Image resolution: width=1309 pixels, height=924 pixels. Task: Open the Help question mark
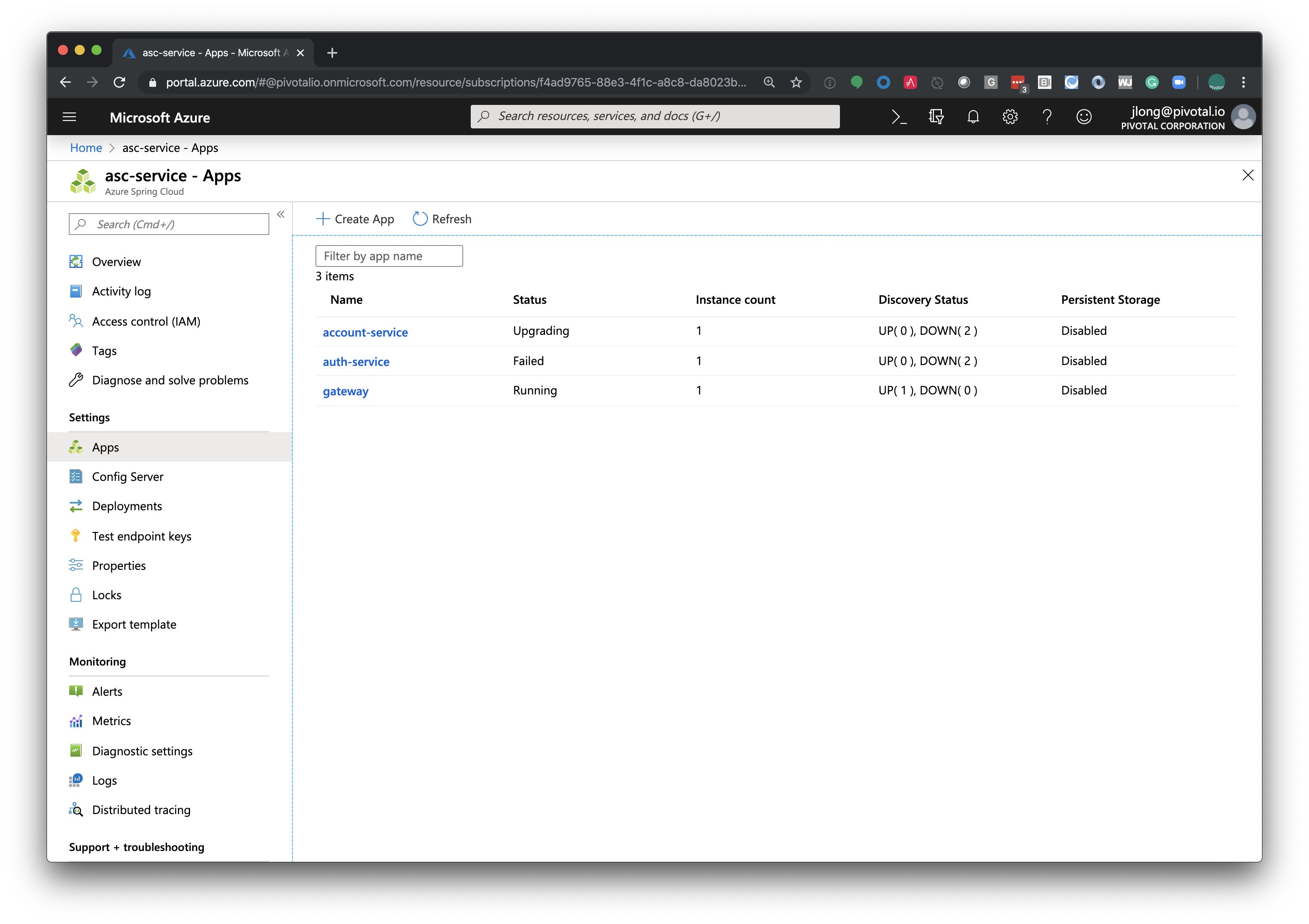pyautogui.click(x=1047, y=117)
